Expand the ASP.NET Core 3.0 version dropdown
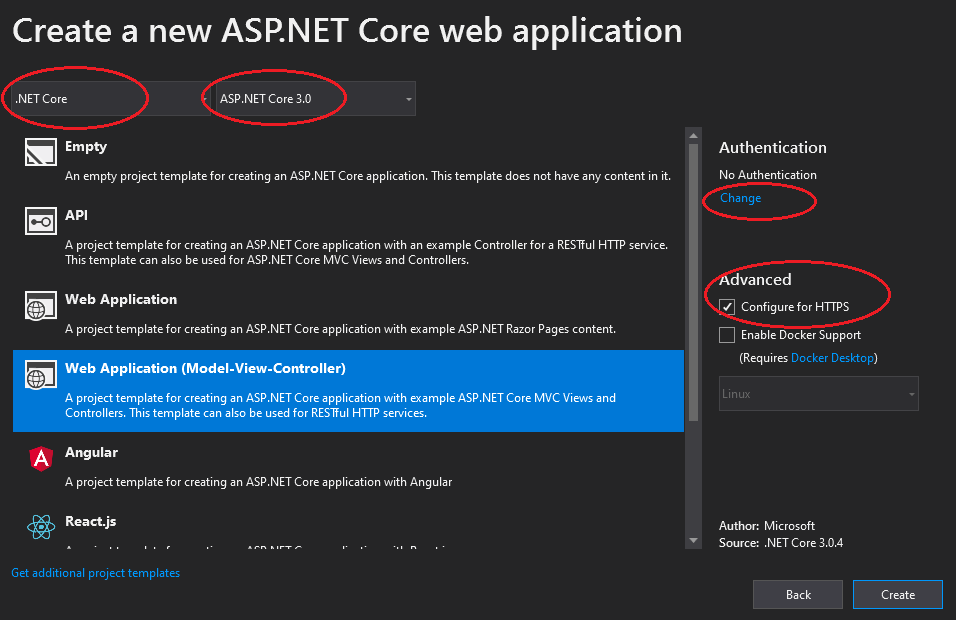Screen dimensions: 956x620 (315, 99)
